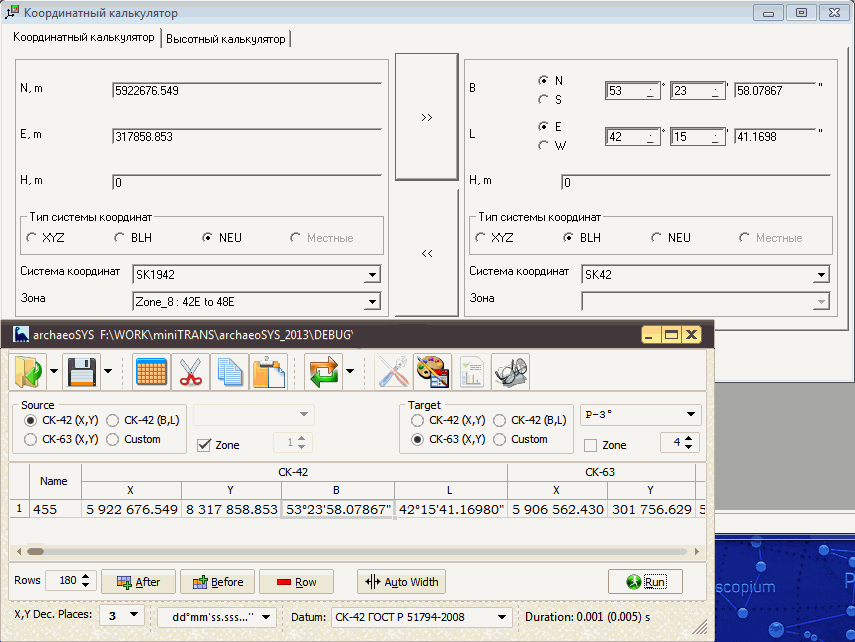
Task: Click the orange table grid icon
Action: click(150, 372)
